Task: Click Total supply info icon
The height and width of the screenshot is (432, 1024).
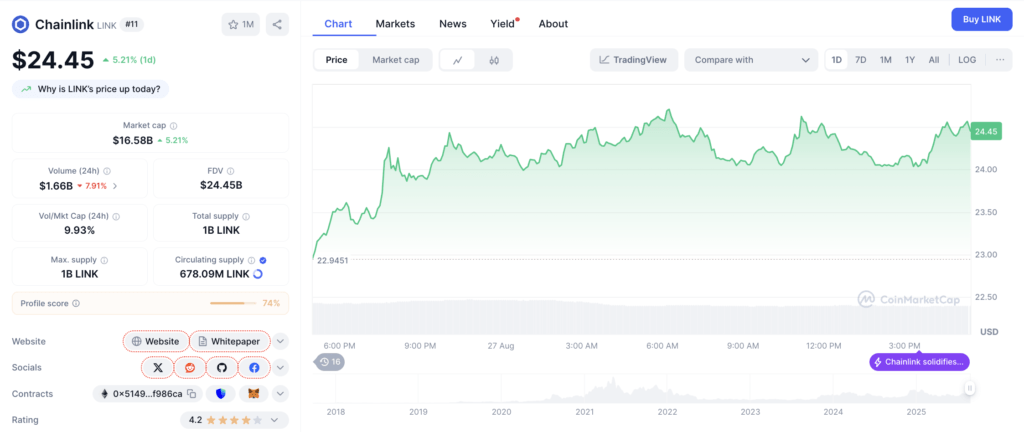Action: point(246,216)
